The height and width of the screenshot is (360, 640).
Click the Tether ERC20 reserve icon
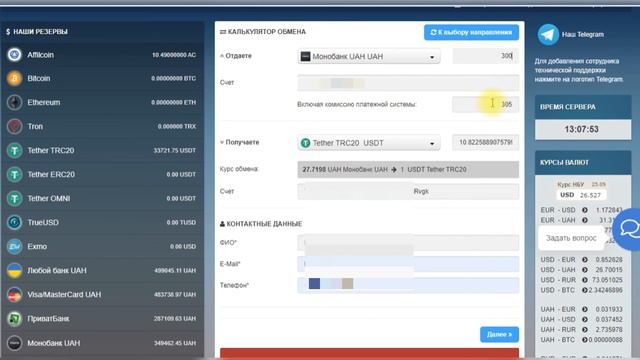point(14,175)
